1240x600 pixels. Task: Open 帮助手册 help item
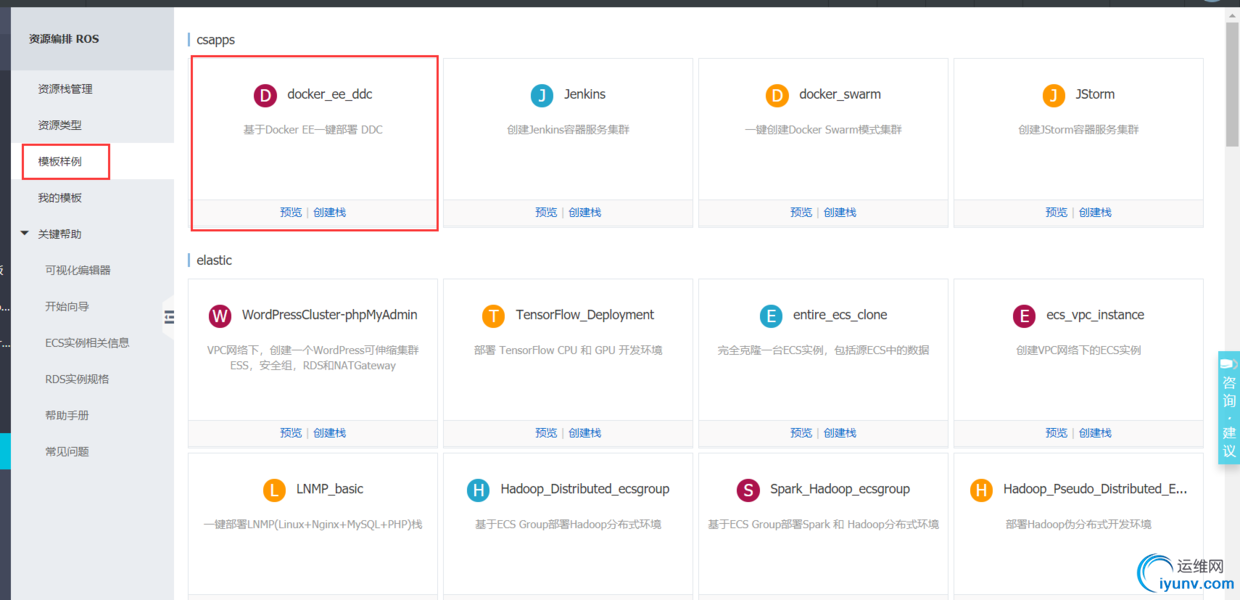coord(67,415)
